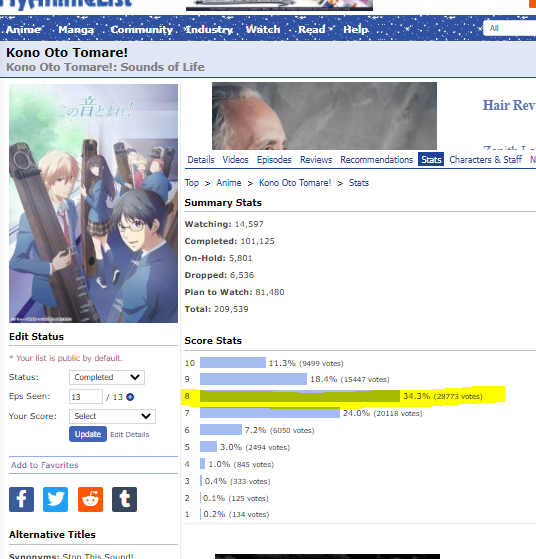Screen dimensions: 536x559
Task: Open the Industry menu
Action: [x=209, y=29]
